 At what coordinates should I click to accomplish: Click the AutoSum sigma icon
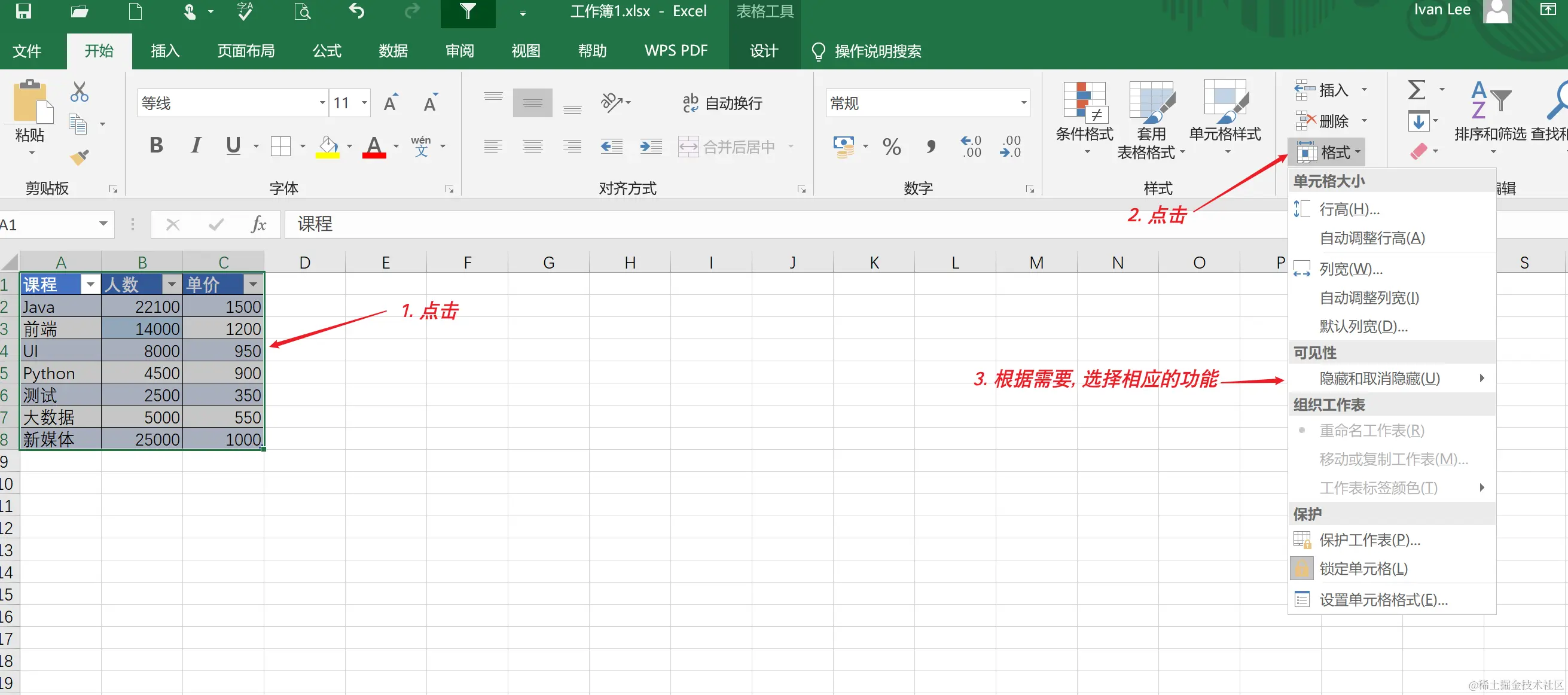pyautogui.click(x=1417, y=90)
